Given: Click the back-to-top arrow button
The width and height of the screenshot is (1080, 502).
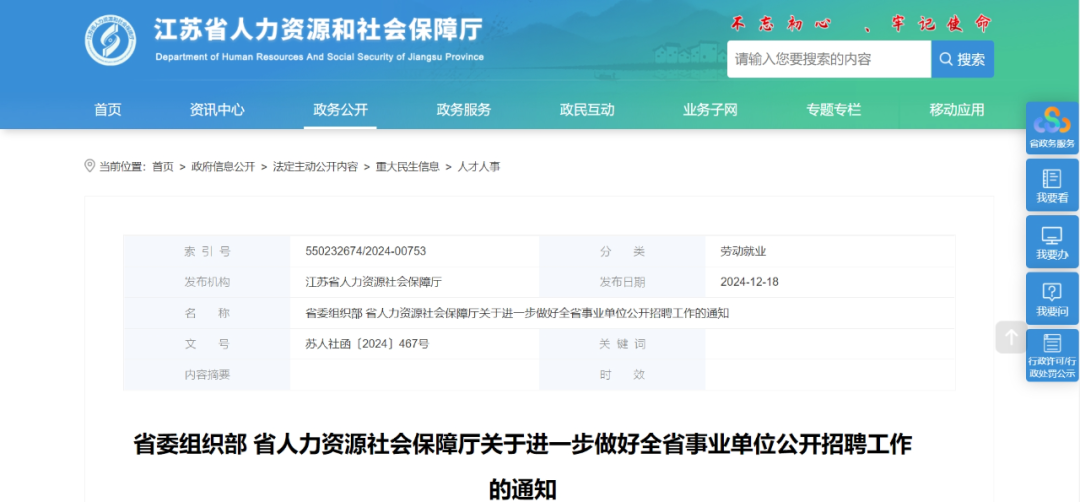Looking at the screenshot, I should pyautogui.click(x=1011, y=337).
